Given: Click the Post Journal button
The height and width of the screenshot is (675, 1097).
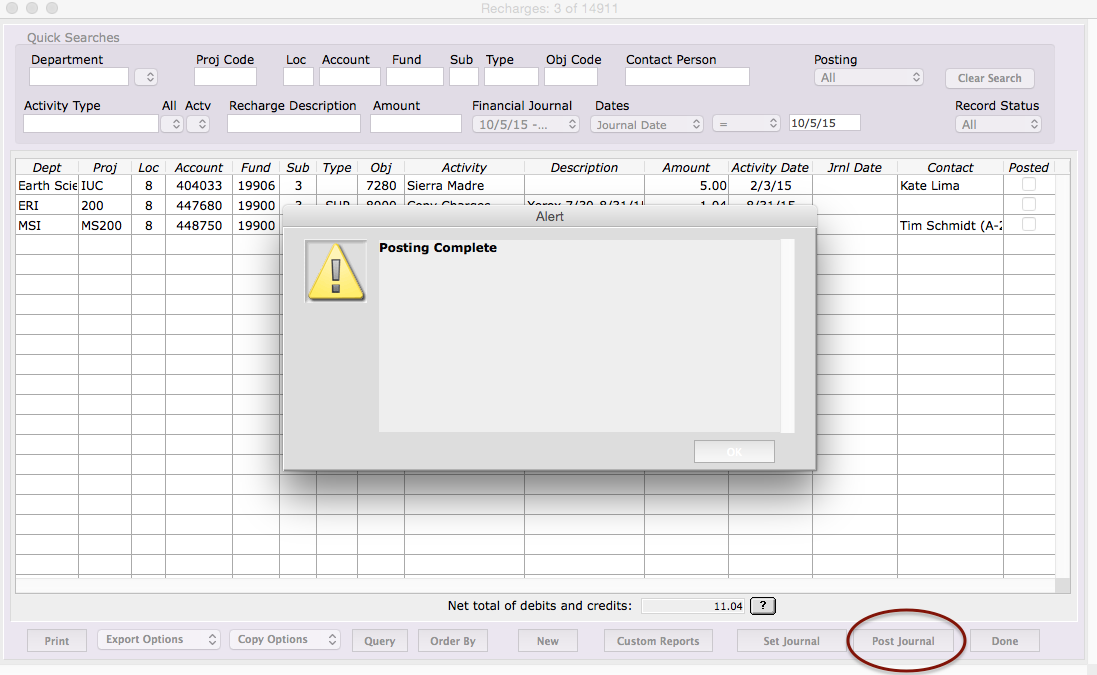Looking at the screenshot, I should coord(903,641).
